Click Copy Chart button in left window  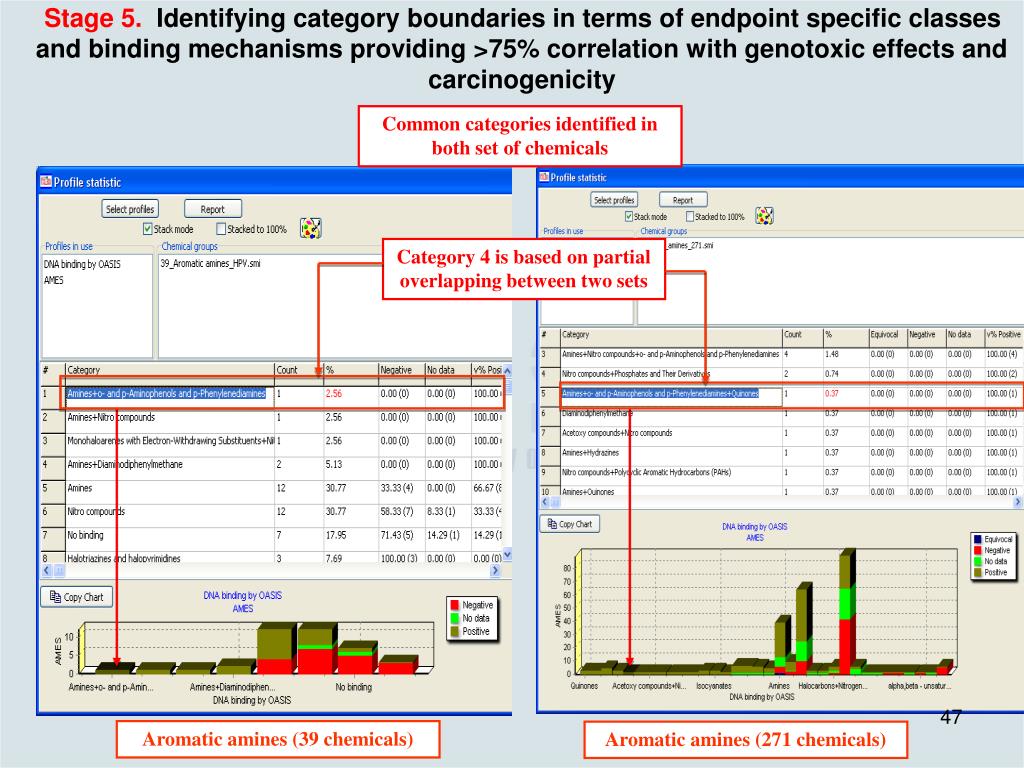tap(76, 597)
